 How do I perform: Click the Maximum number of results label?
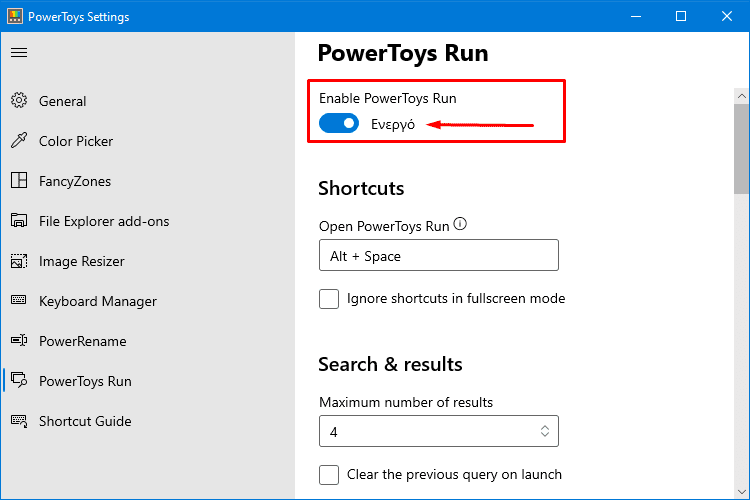(x=406, y=402)
